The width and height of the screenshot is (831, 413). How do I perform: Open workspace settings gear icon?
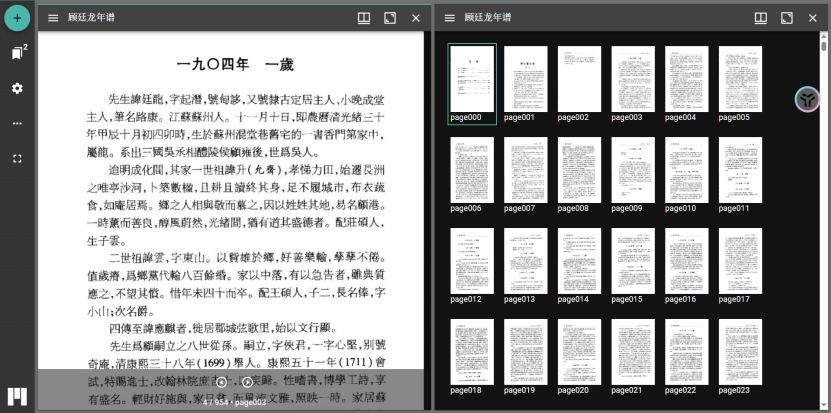click(17, 88)
